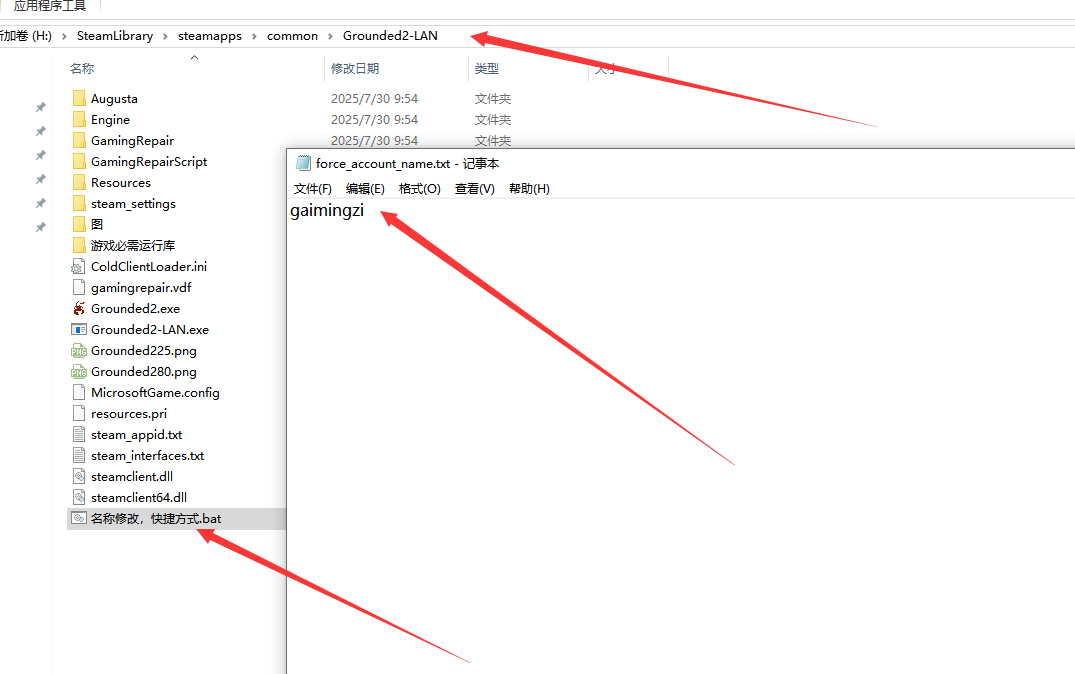Click the Grounded225.png image file icon

tap(79, 351)
